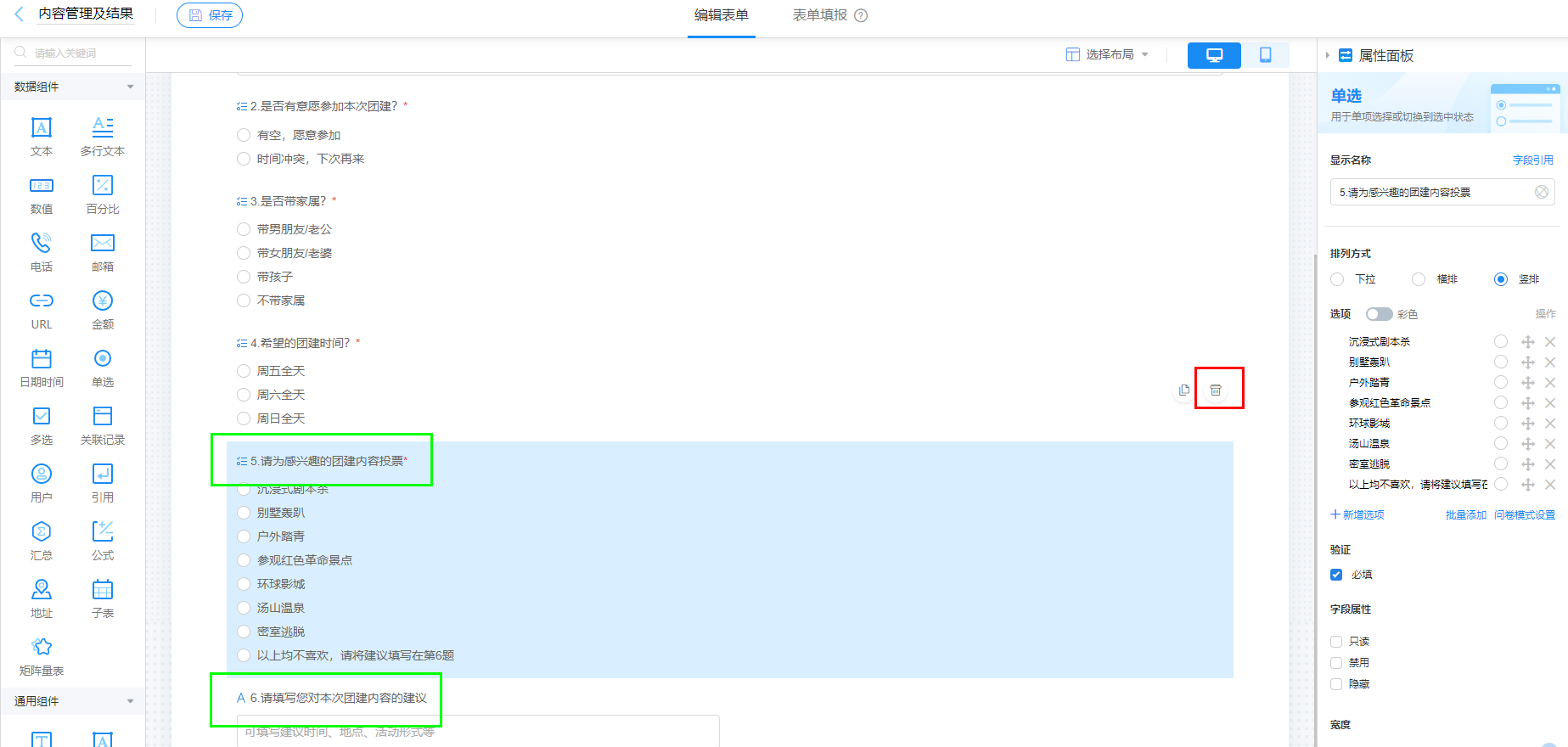Click the 保存 save button
This screenshot has width=1568, height=747.
[x=210, y=15]
